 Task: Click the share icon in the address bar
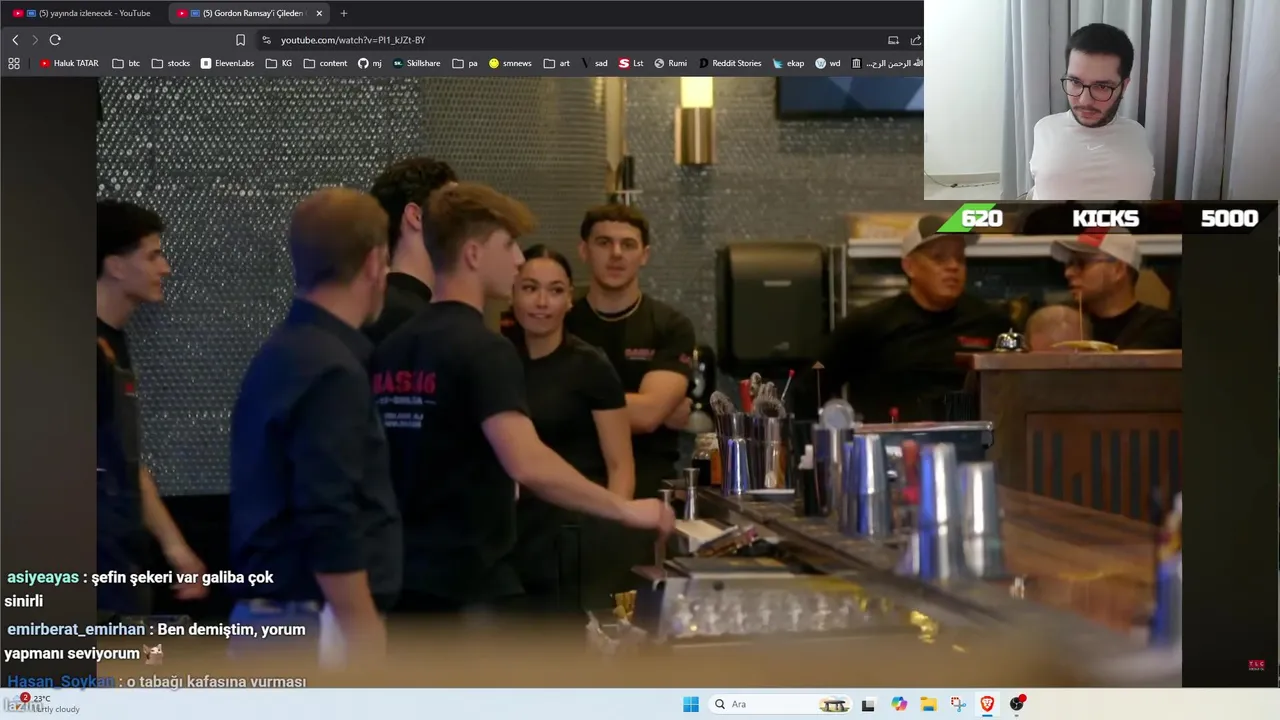[x=915, y=40]
